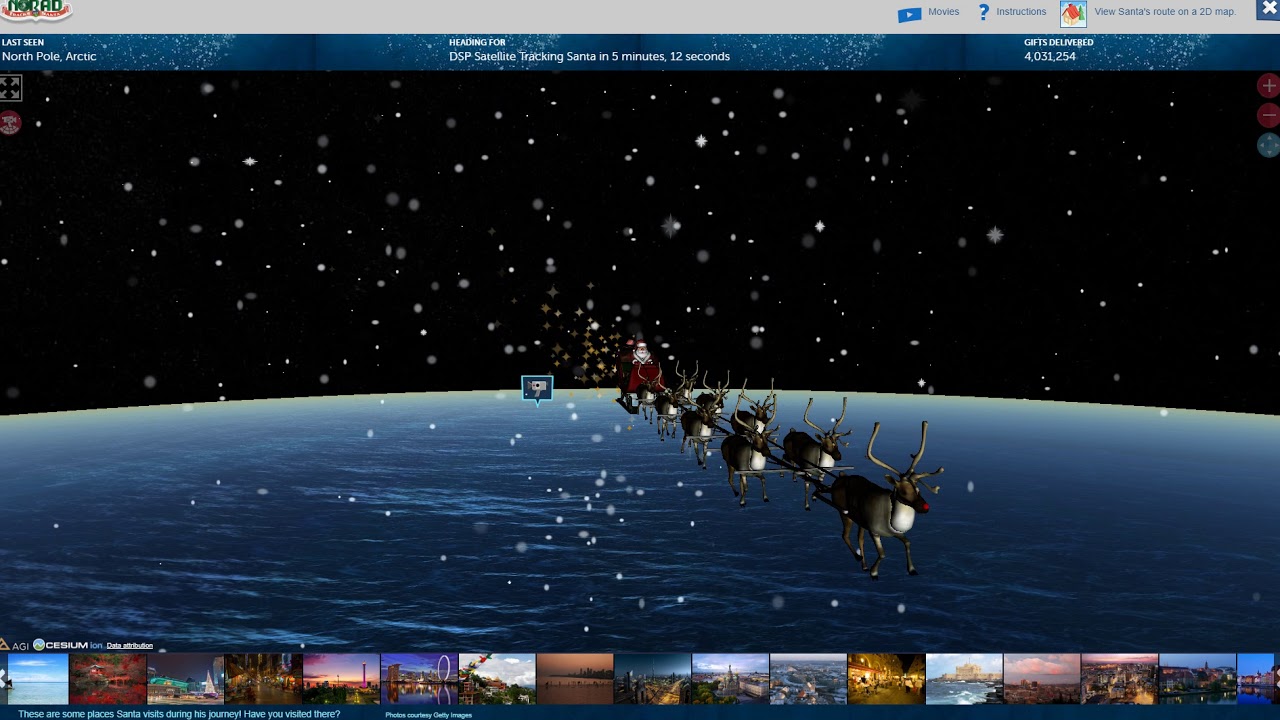The height and width of the screenshot is (720, 1280).
Task: Close the 3D tracker with the X
Action: tap(1269, 9)
